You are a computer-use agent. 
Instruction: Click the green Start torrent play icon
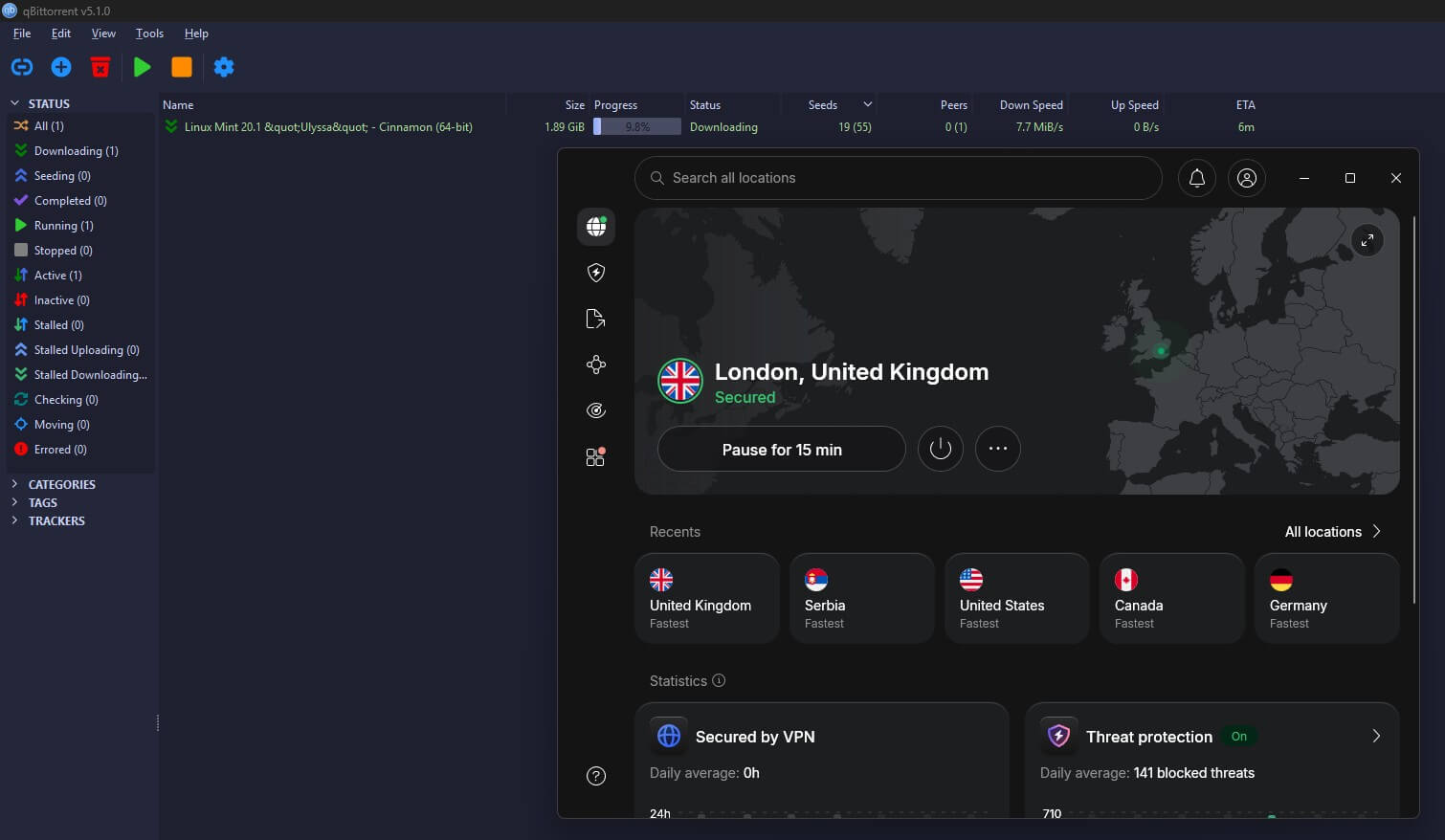pos(143,67)
